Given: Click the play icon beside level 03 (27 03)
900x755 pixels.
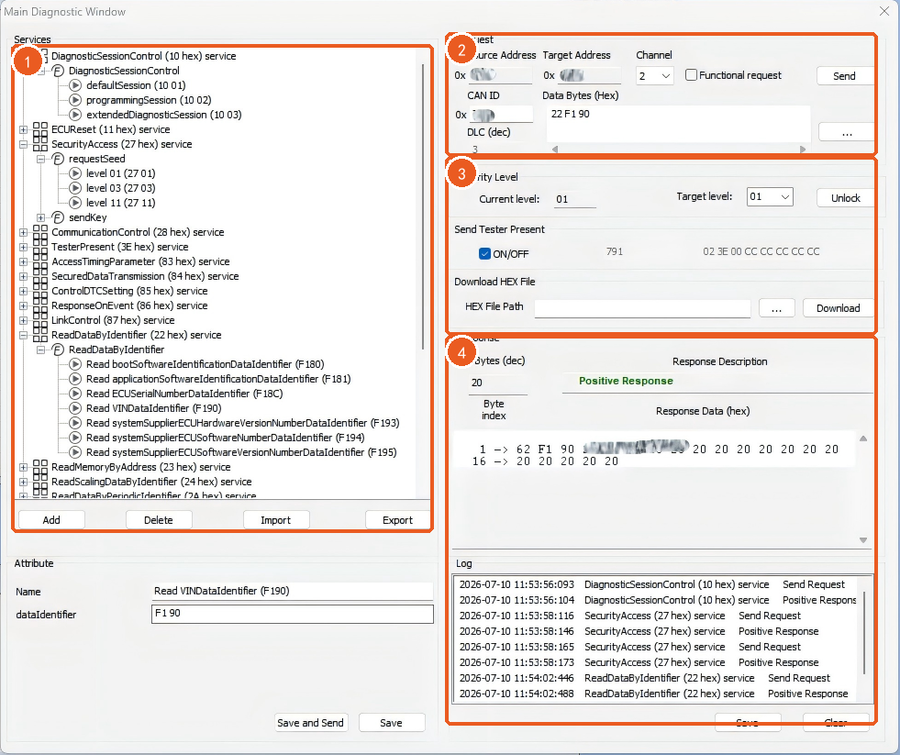Looking at the screenshot, I should point(75,188).
